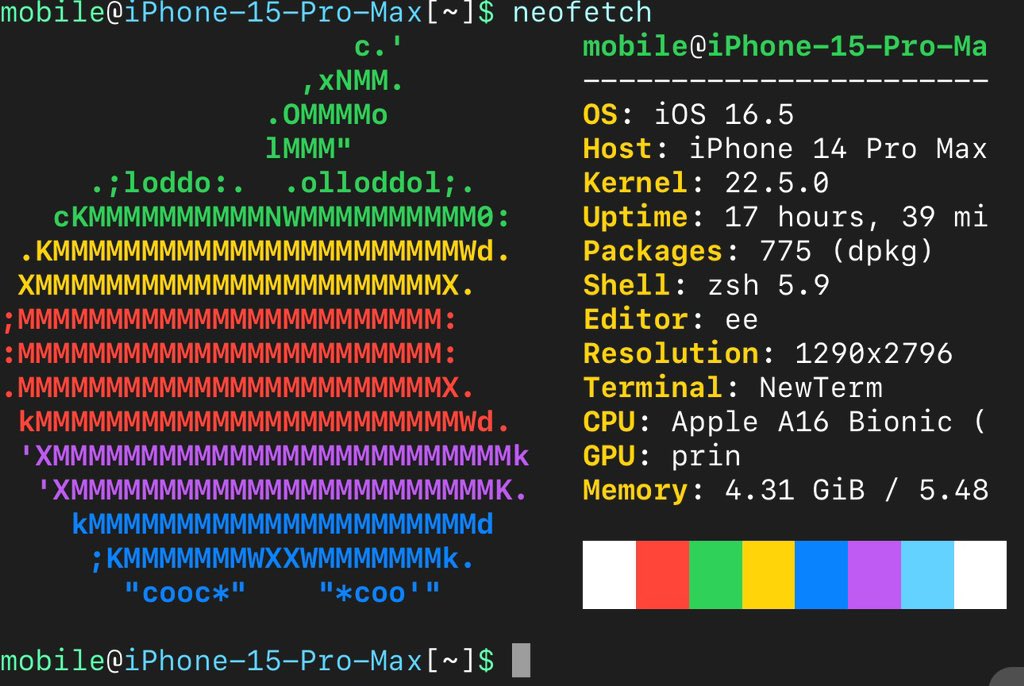Select the 'iPhone 14 Pro Max' value

click(x=838, y=149)
